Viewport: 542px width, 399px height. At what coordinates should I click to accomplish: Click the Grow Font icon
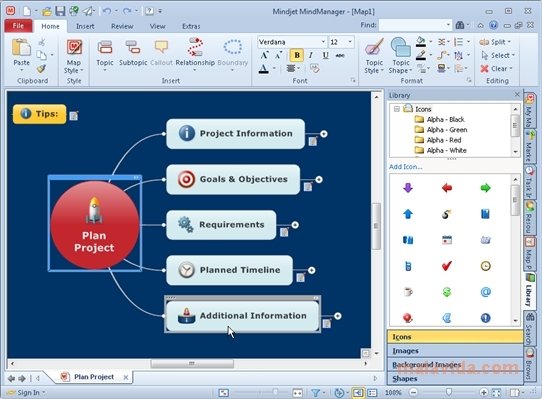point(264,55)
